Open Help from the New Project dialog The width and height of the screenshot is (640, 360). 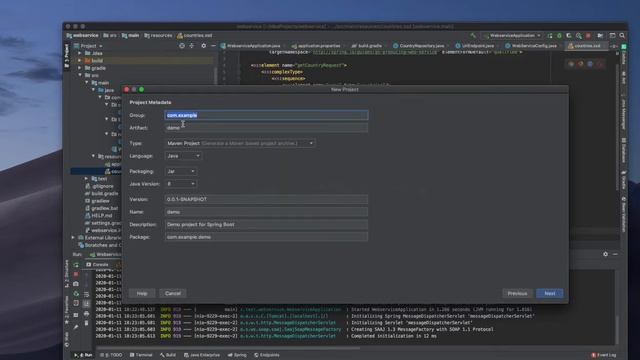[x=142, y=293]
